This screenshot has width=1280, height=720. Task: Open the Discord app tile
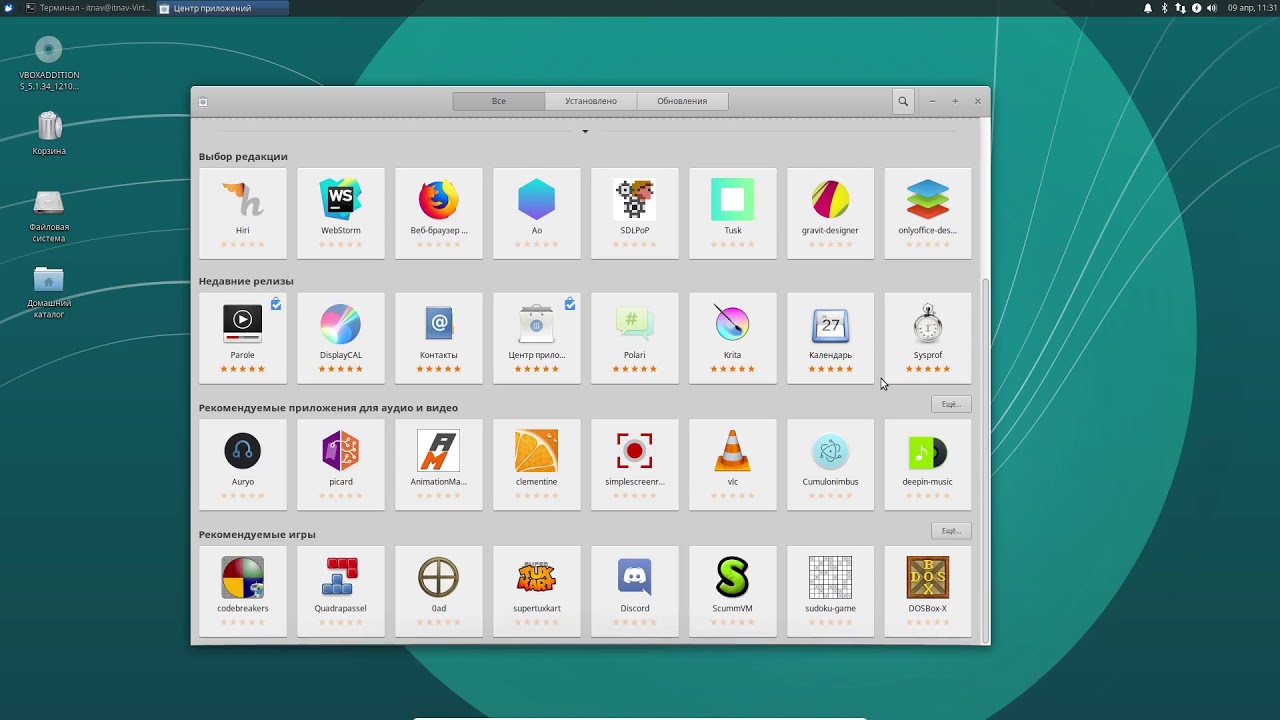click(x=635, y=592)
